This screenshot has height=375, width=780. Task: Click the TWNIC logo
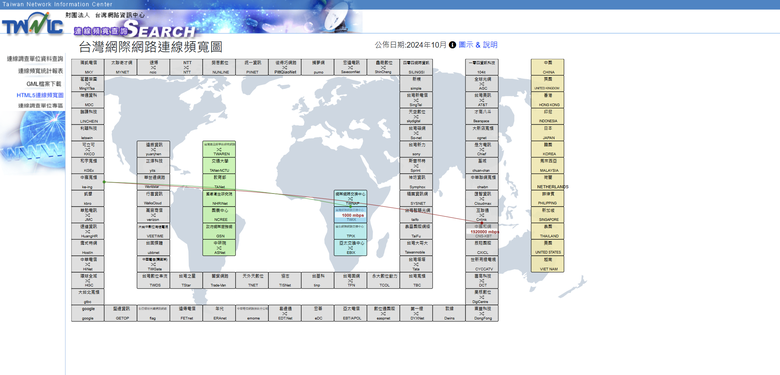32,23
